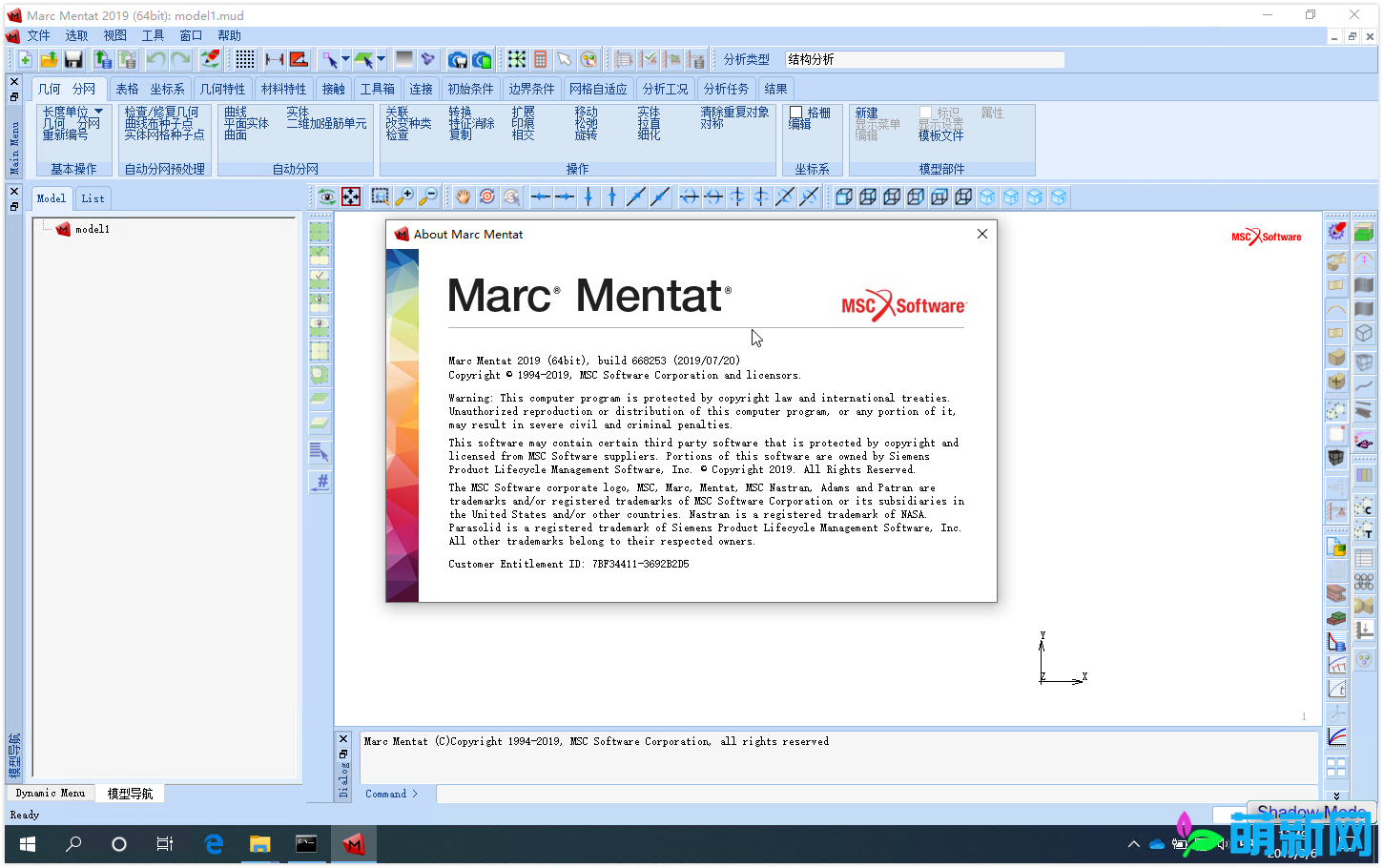This screenshot has height=868, width=1383.
Task: Click the Windows Start button
Action: (x=28, y=844)
